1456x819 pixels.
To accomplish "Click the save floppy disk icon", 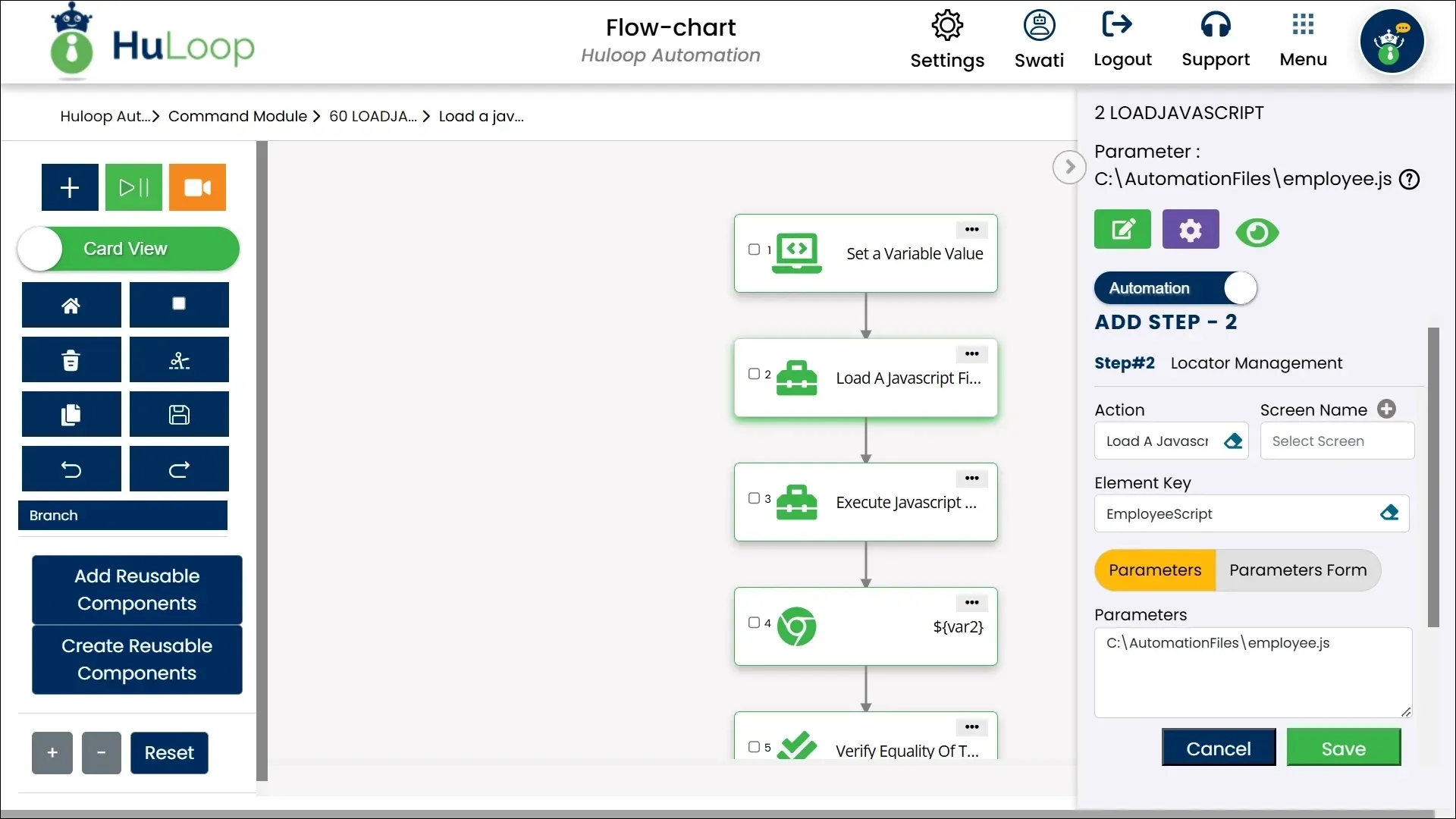I will tap(179, 415).
